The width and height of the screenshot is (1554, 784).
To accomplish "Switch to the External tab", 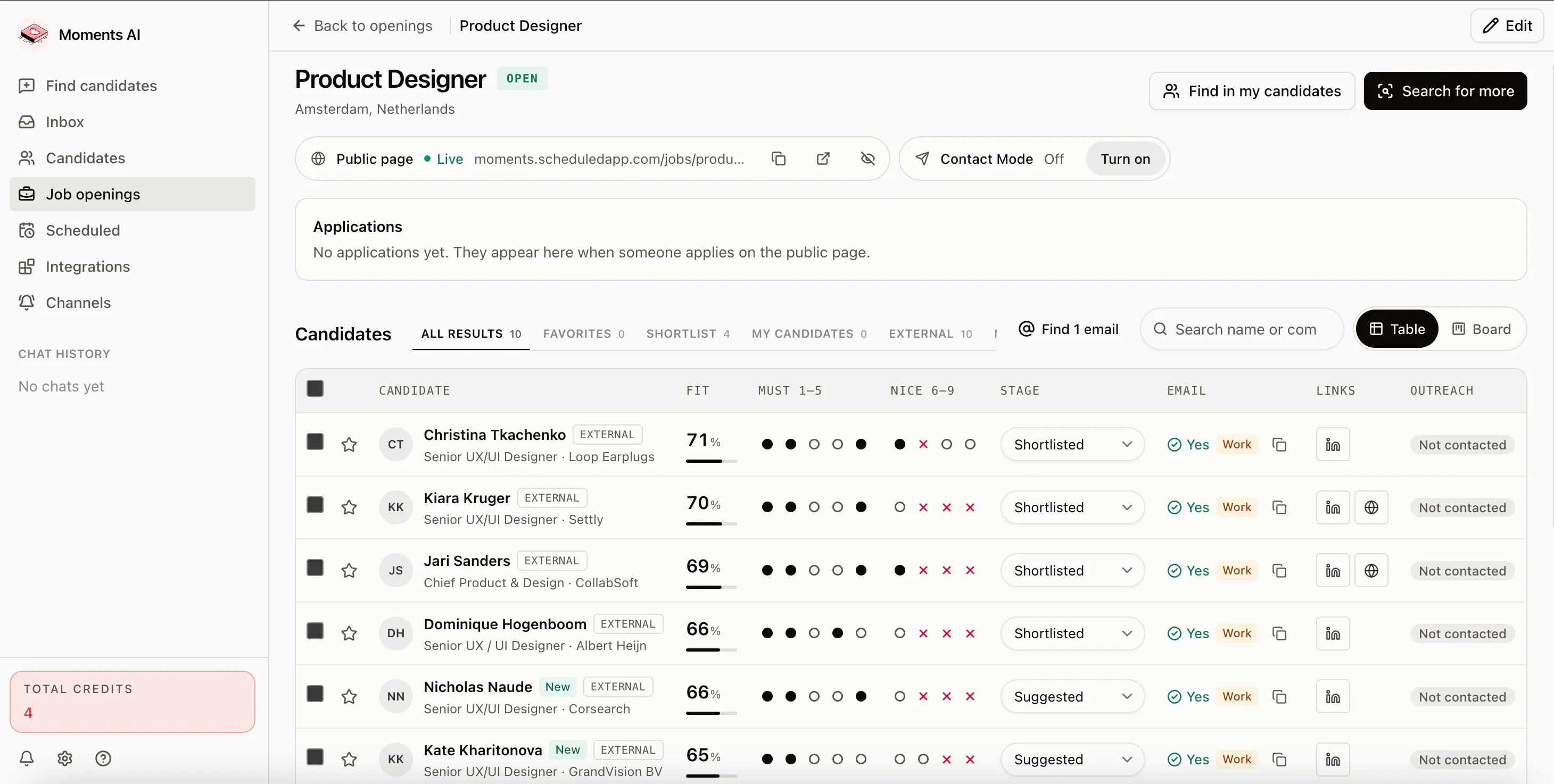I will (x=930, y=333).
